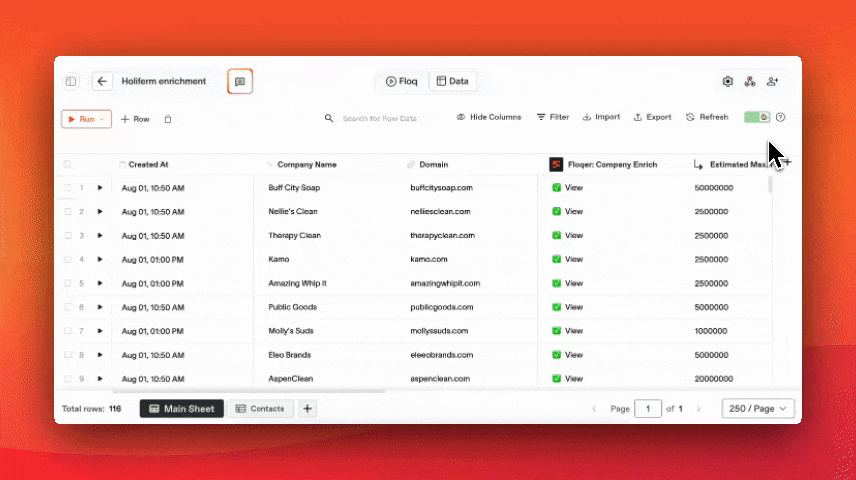Click the green status icon for Buff City Soap
The height and width of the screenshot is (480, 856).
tap(556, 187)
